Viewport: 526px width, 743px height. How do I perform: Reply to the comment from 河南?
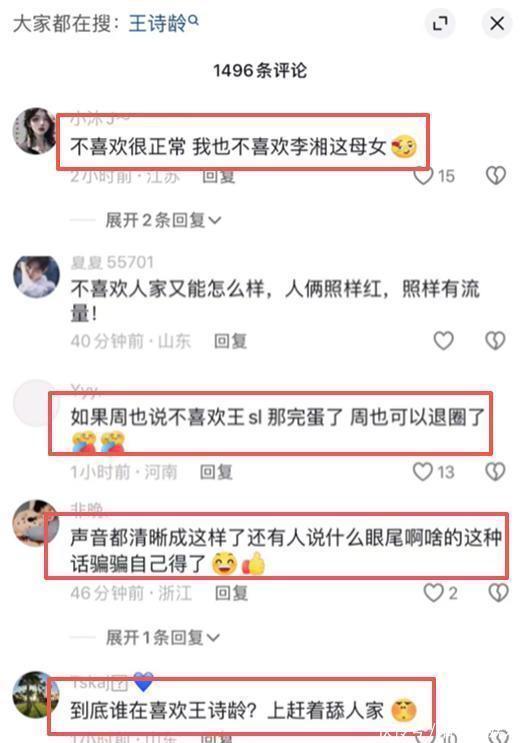tap(216, 472)
